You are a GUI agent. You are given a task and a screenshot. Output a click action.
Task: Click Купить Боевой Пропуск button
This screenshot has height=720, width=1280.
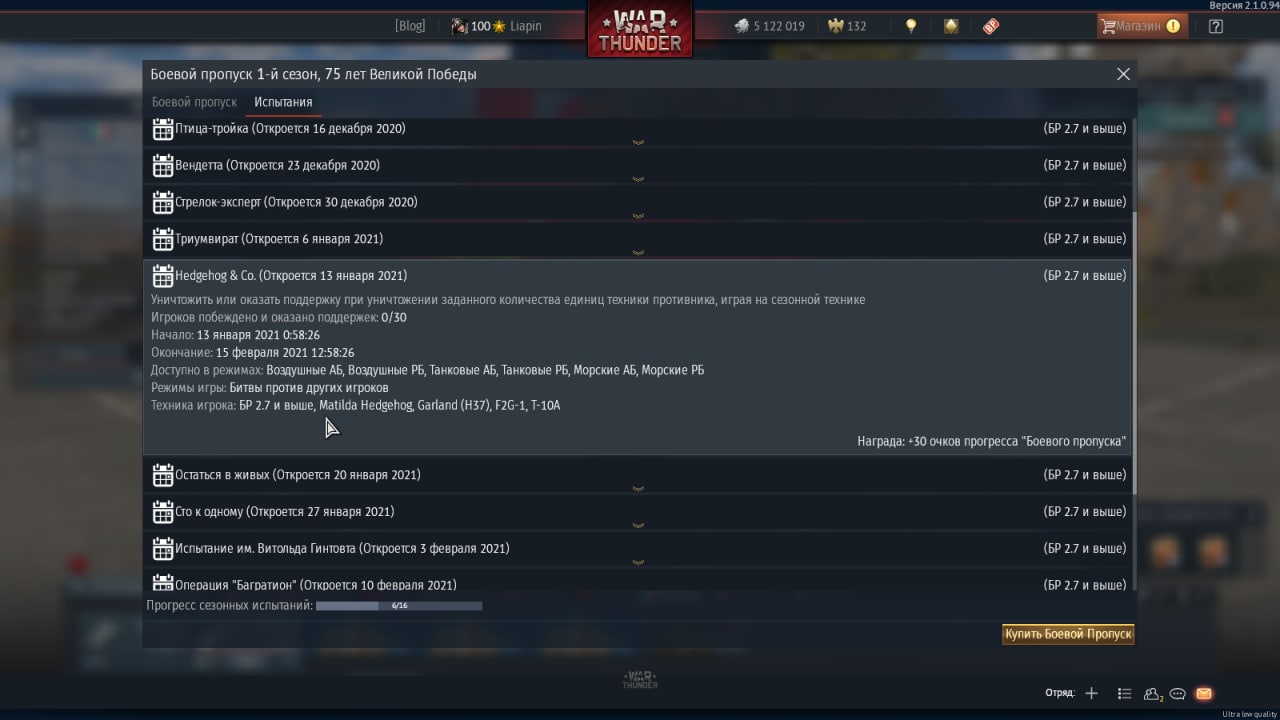(1068, 634)
